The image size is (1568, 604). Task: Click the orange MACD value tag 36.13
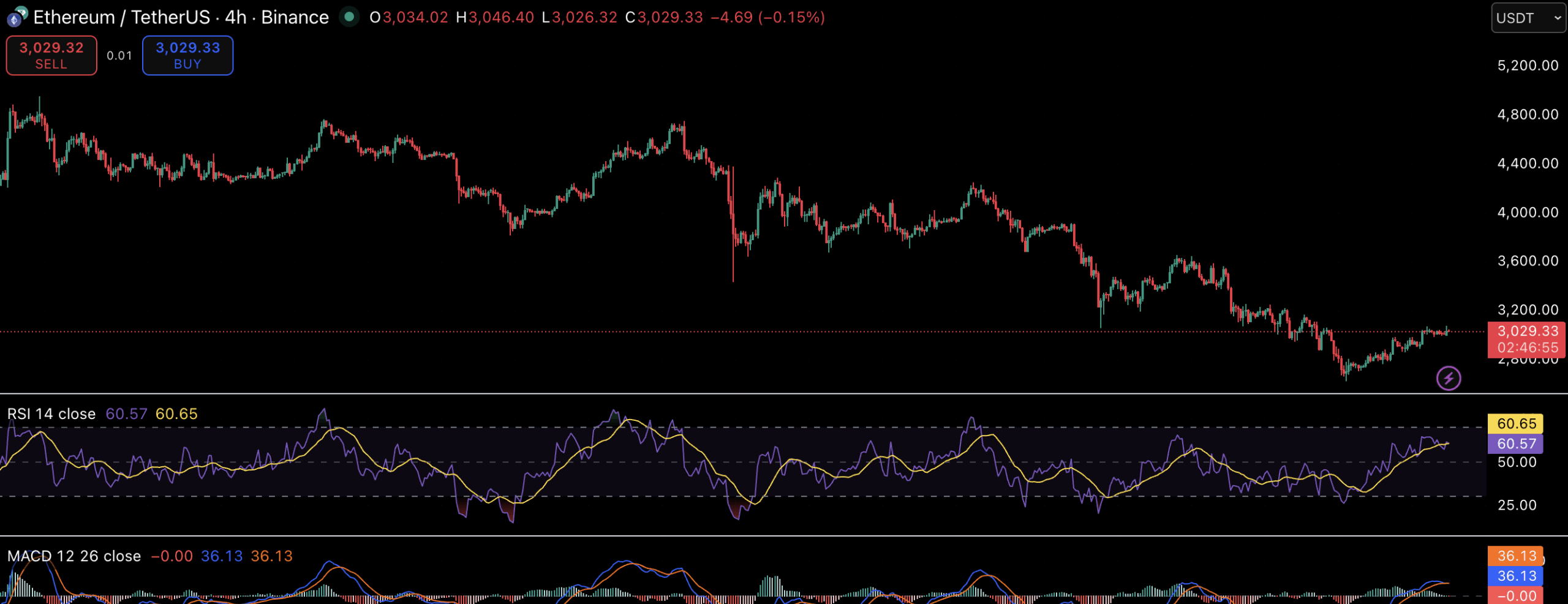point(1515,556)
